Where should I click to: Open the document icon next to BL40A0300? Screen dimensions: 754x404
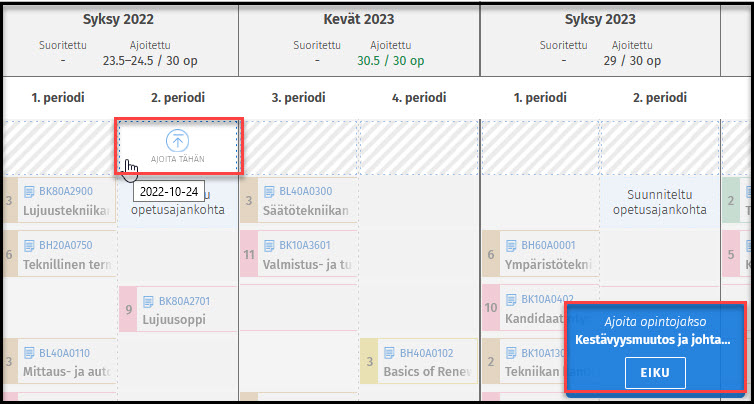pyautogui.click(x=269, y=191)
